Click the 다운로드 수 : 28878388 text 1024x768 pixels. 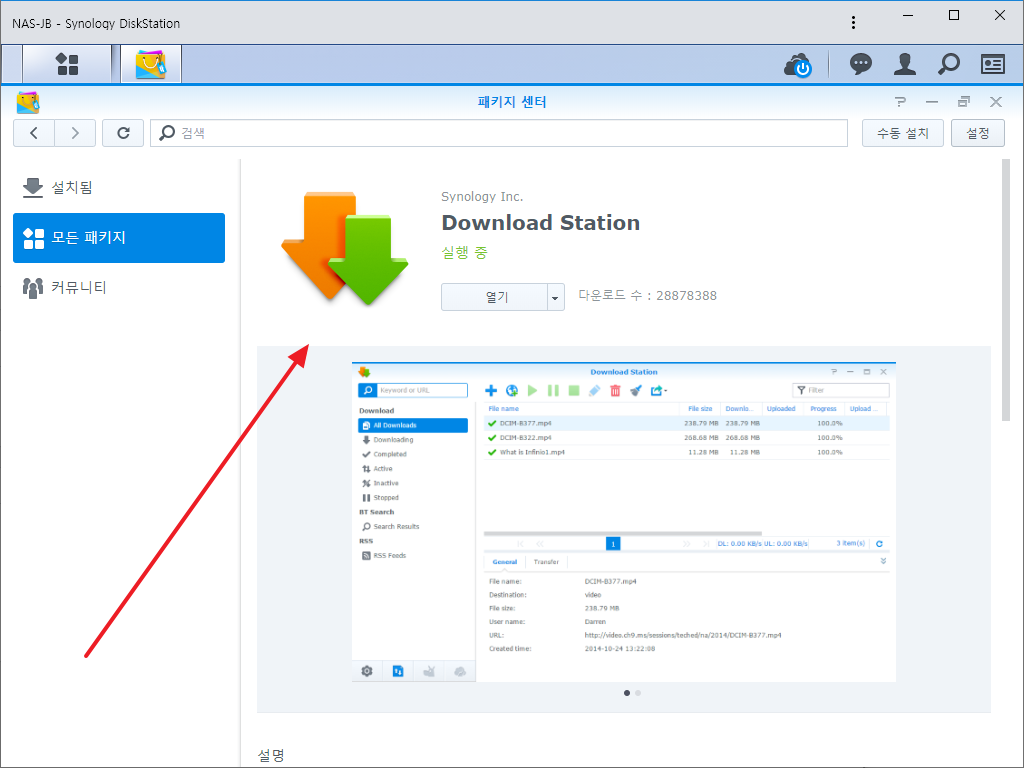click(647, 296)
